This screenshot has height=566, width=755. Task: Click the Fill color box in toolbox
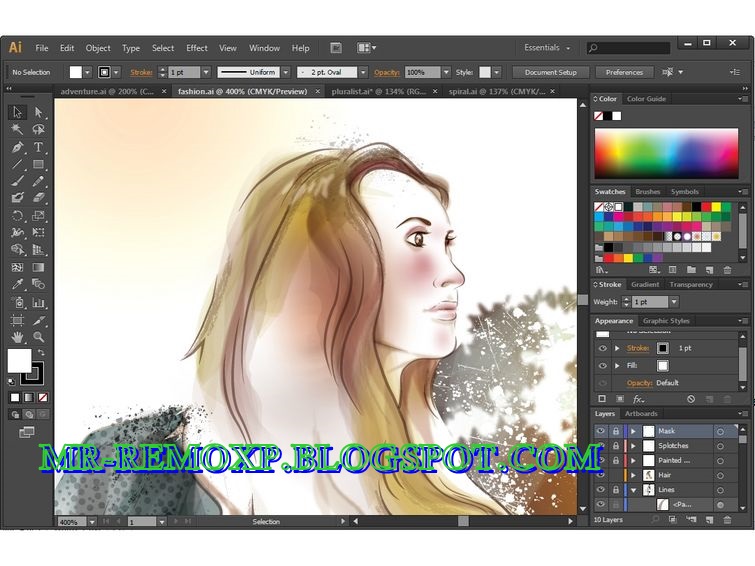(19, 361)
